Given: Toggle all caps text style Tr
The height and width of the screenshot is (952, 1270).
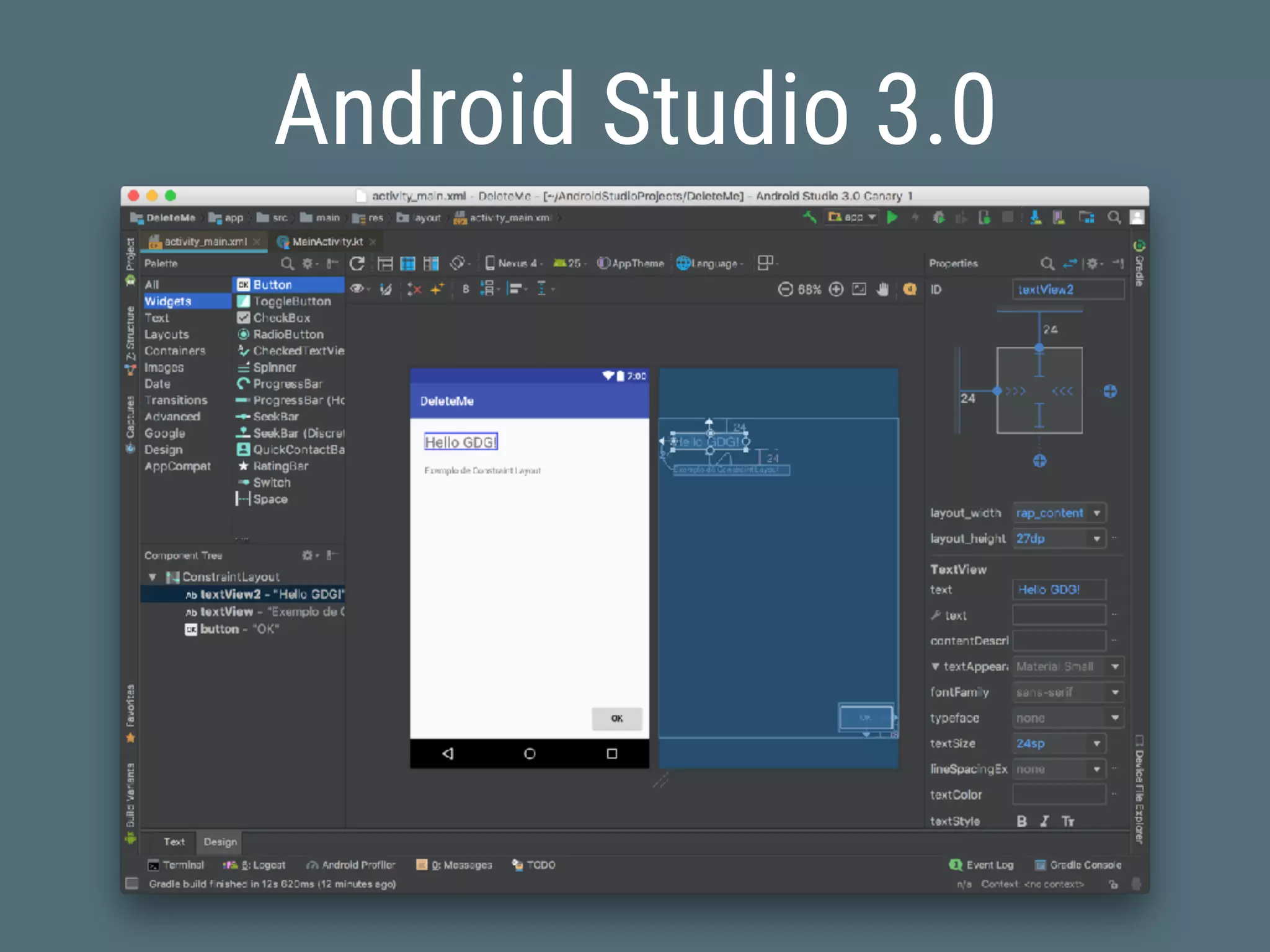Looking at the screenshot, I should (x=1067, y=821).
